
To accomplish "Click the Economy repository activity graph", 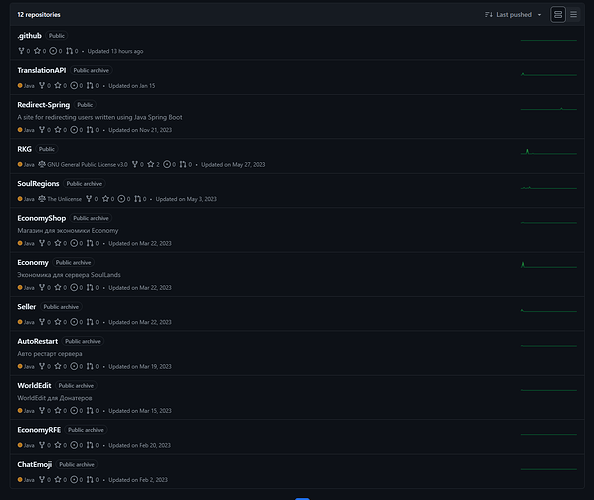I will 549,265.
